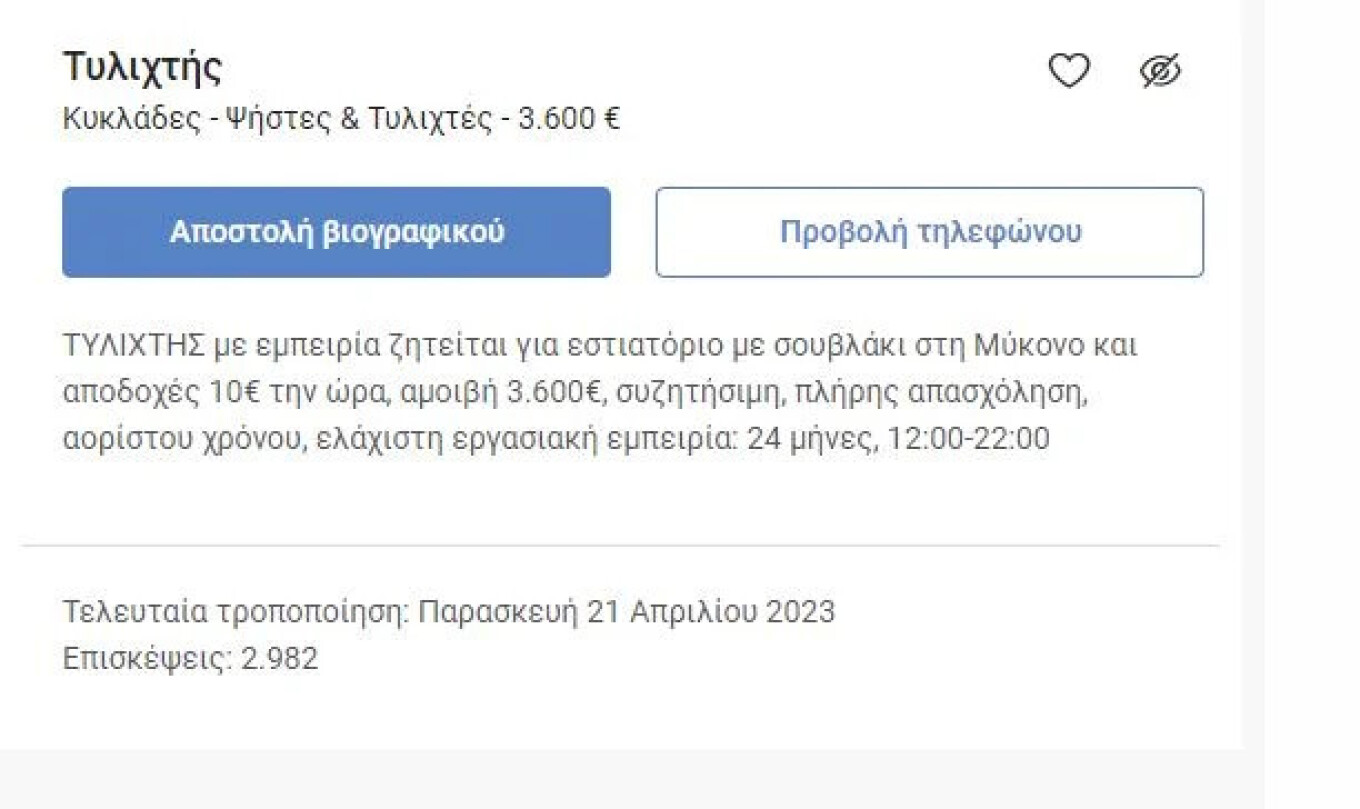This screenshot has height=809, width=1360.
Task: Click the πλήρης απασχόληση text
Action: 940,393
